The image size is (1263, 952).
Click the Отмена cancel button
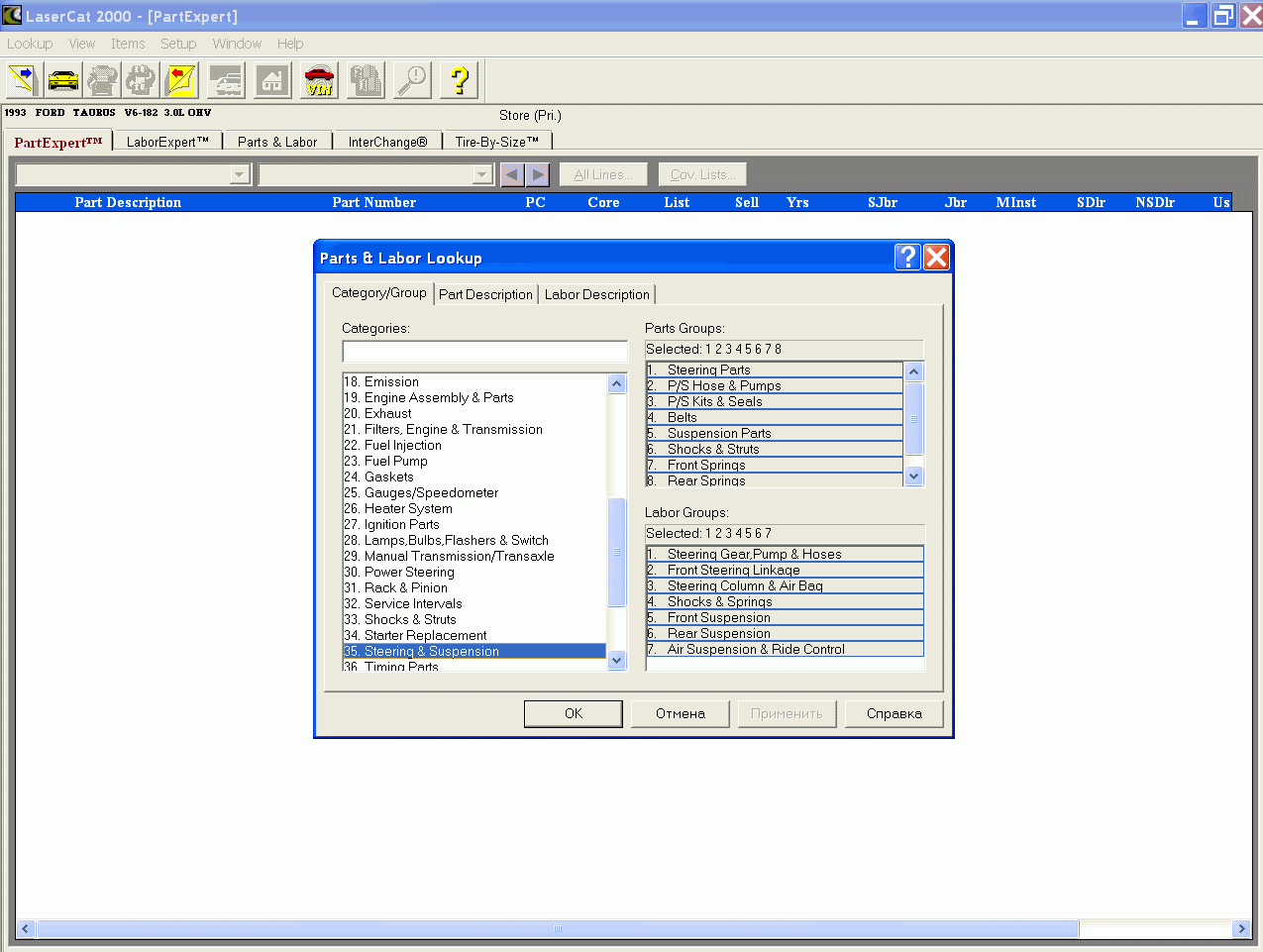681,713
